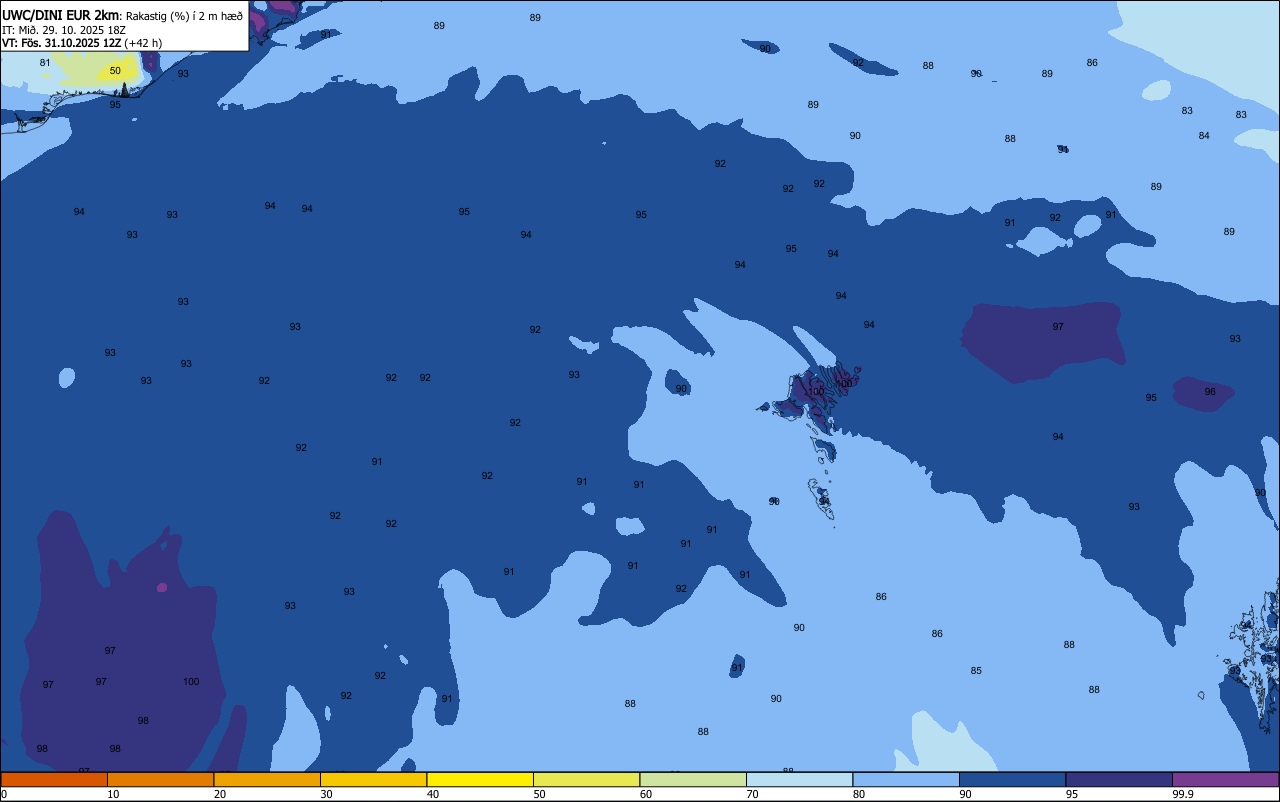Click the 0–10 dark orange legend swatch
This screenshot has height=802, width=1280.
[54, 779]
